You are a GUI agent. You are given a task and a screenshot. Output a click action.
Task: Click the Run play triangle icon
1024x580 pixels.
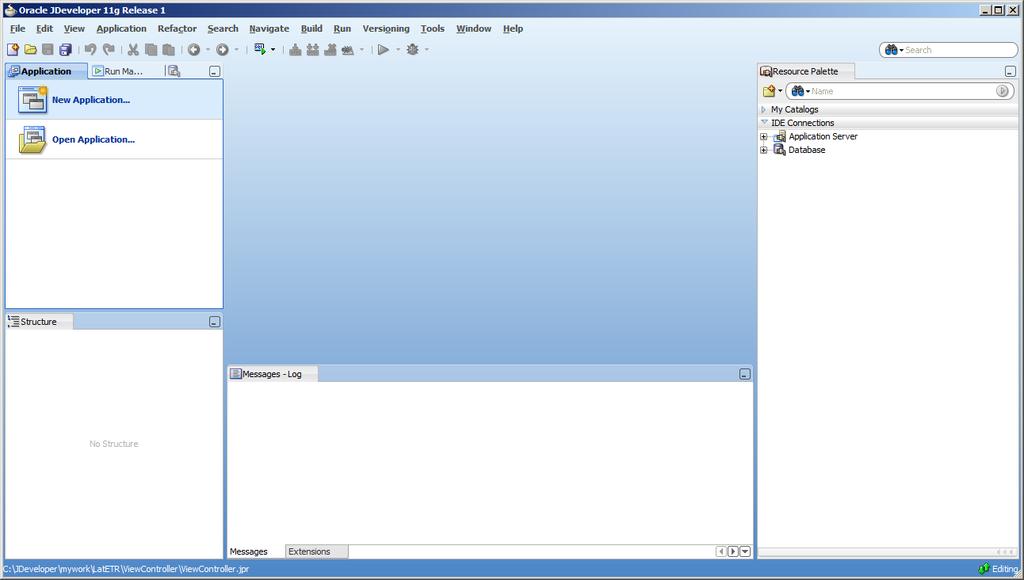tap(383, 50)
